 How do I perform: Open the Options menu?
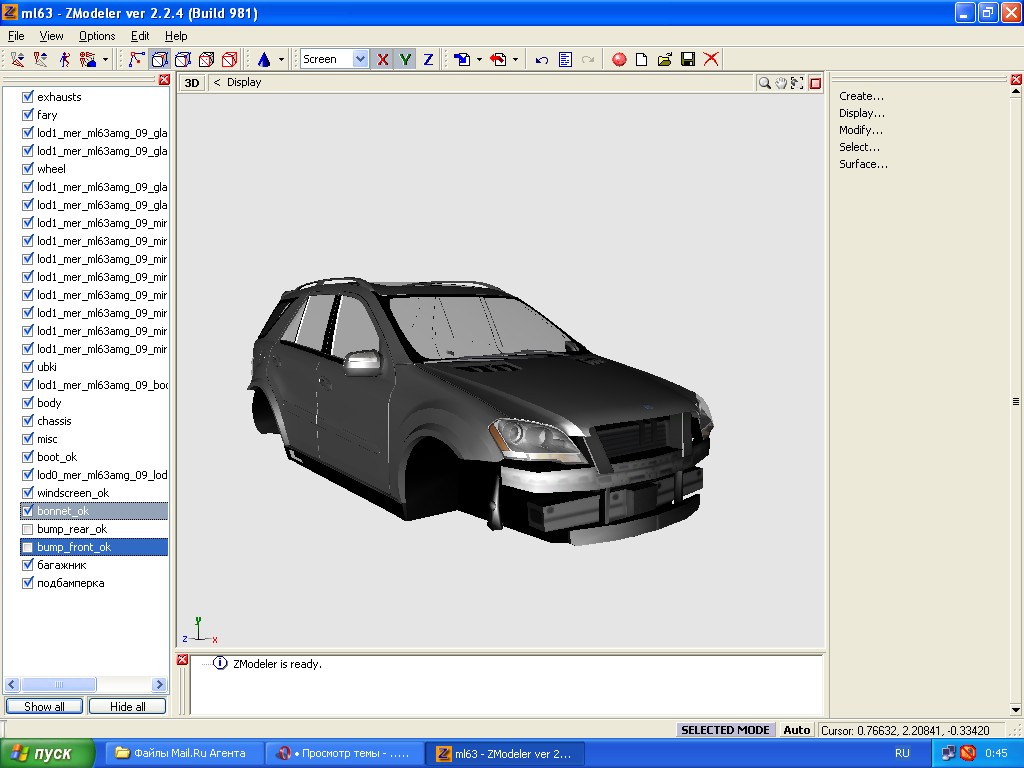[x=97, y=36]
